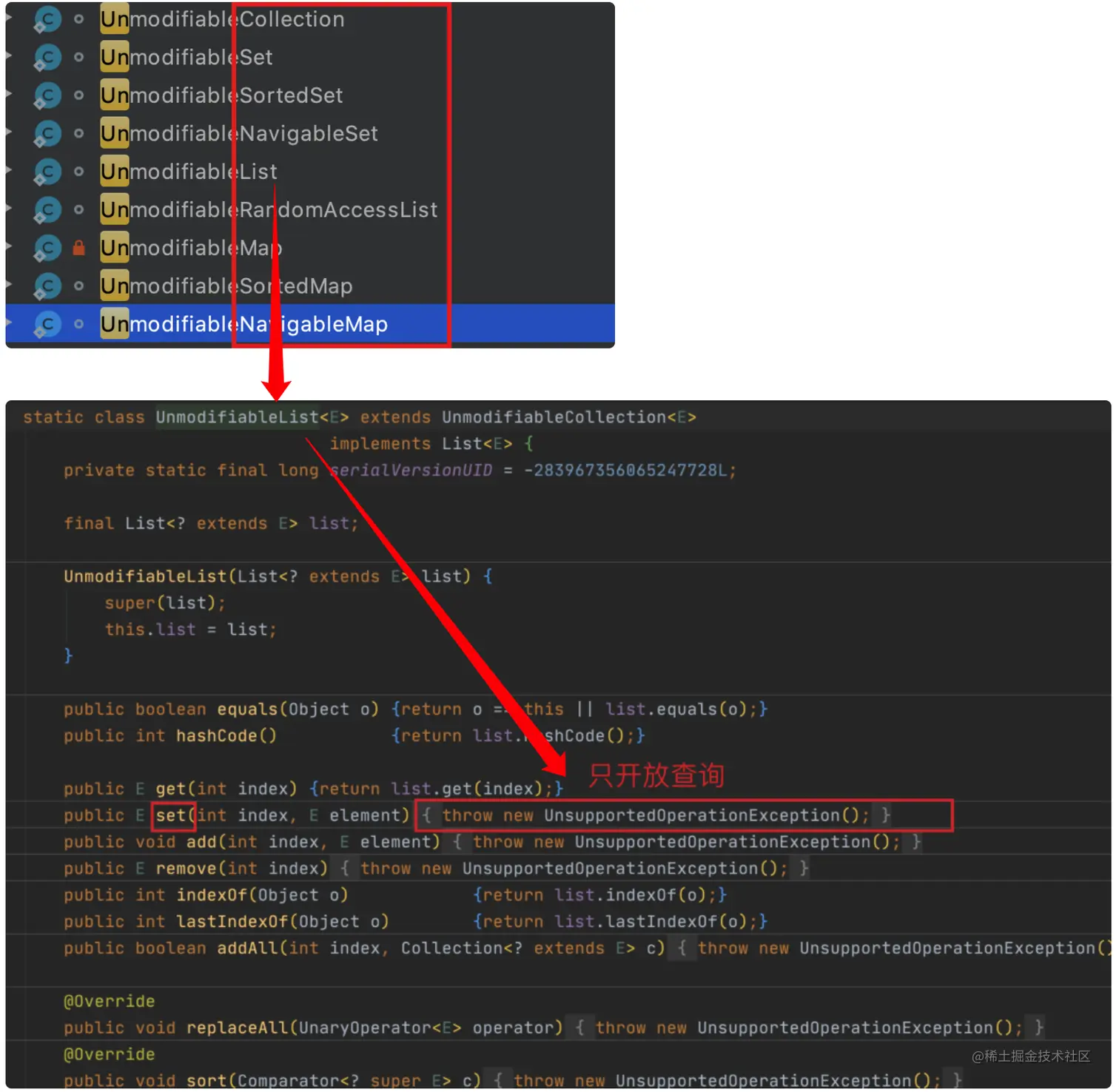1119x1092 pixels.
Task: Click the visibility dot icon on UnmodifiableSet
Action: coord(78,57)
